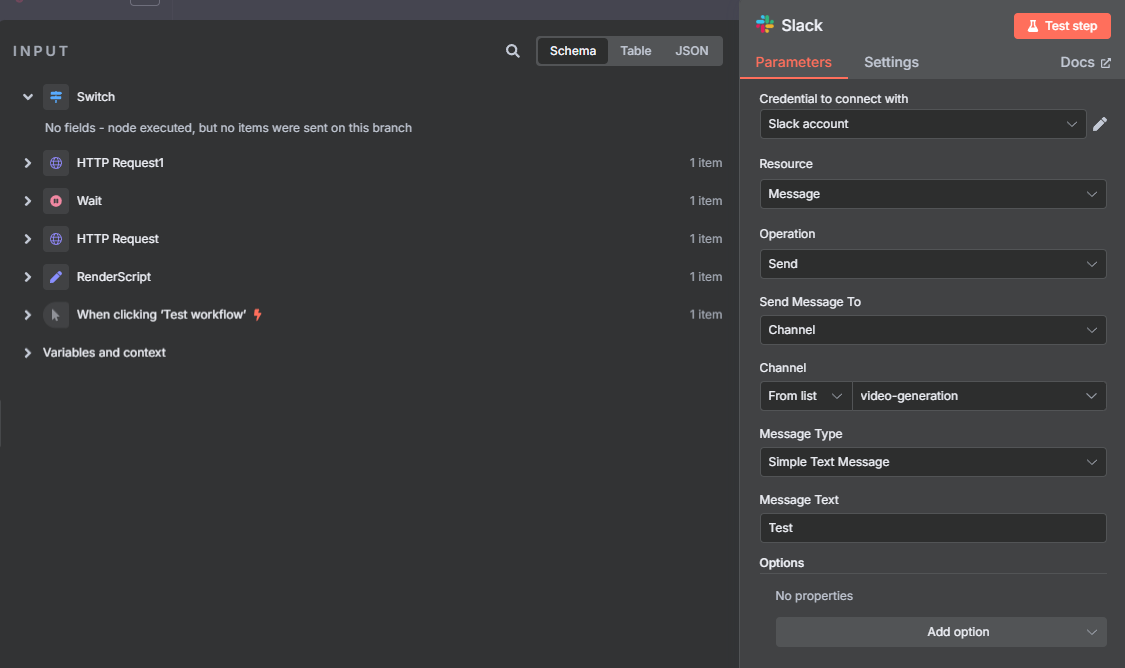Click the Switch node icon
The image size is (1125, 668).
click(x=56, y=97)
